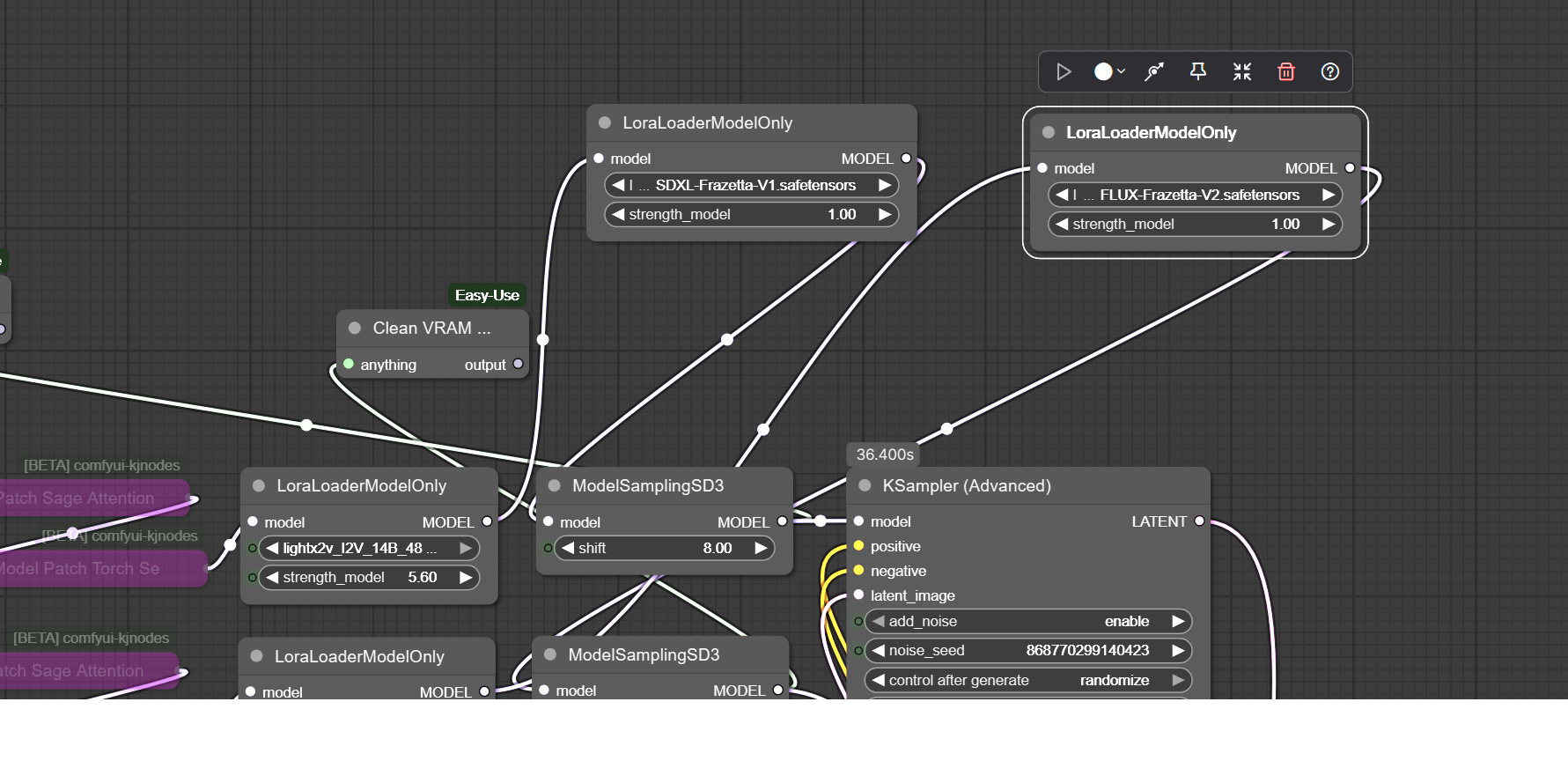Viewport: 1568px width, 761px height.
Task: Click the LATENT output socket on KSampler
Action: (1199, 521)
